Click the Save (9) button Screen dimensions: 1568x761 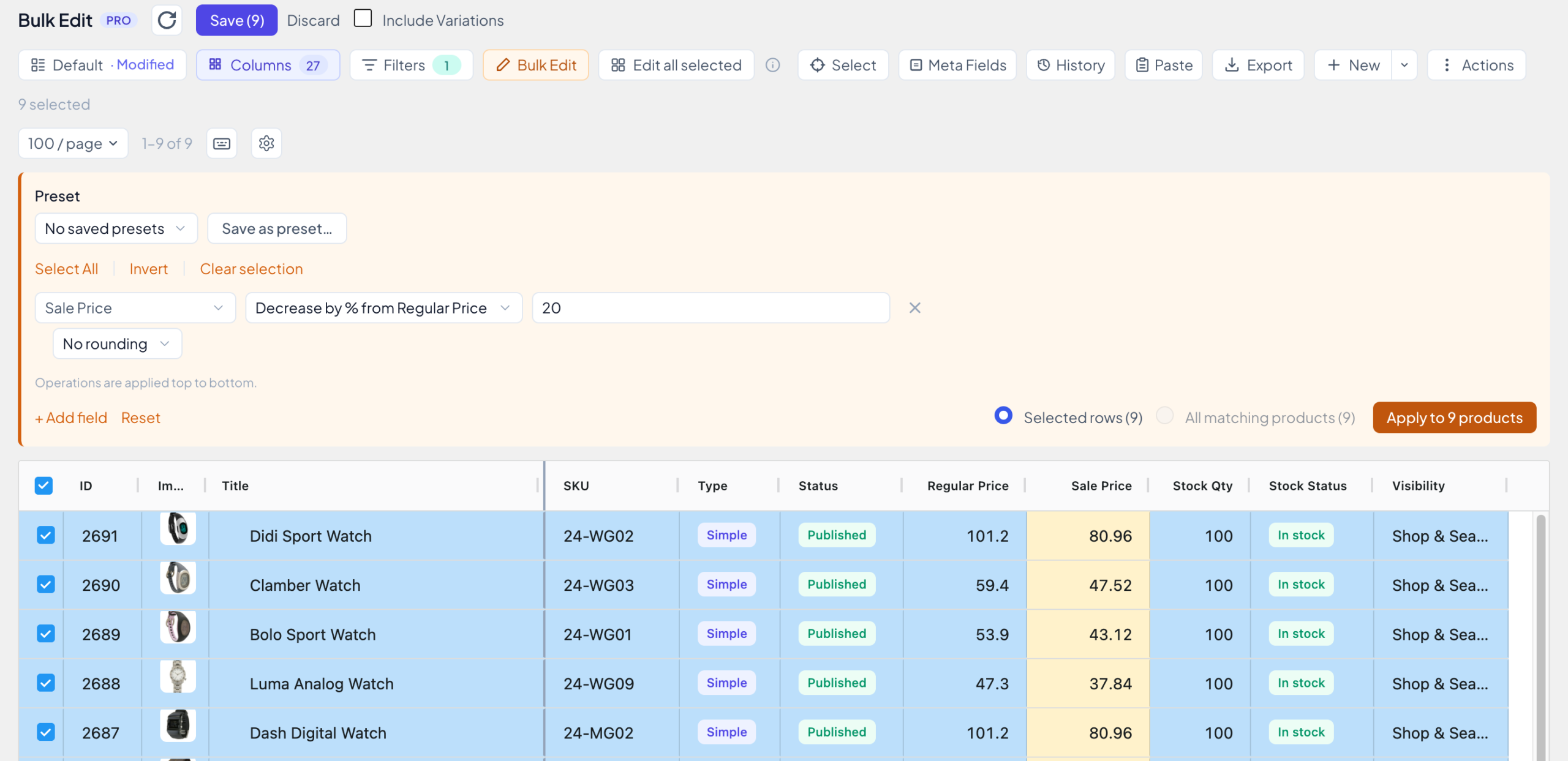pyautogui.click(x=236, y=20)
